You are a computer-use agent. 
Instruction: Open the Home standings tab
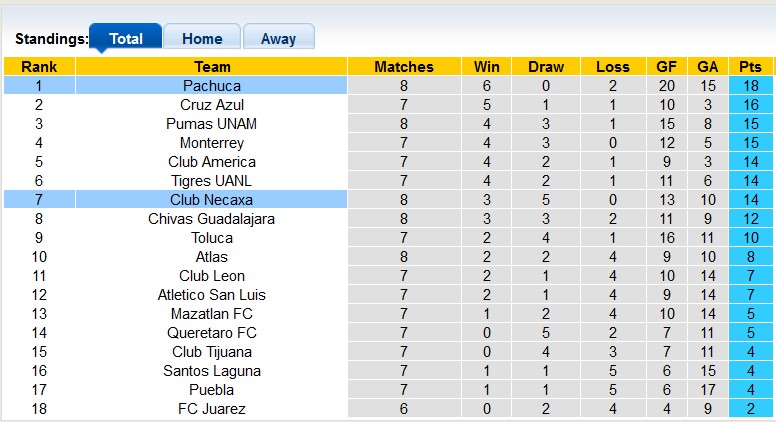pyautogui.click(x=202, y=39)
